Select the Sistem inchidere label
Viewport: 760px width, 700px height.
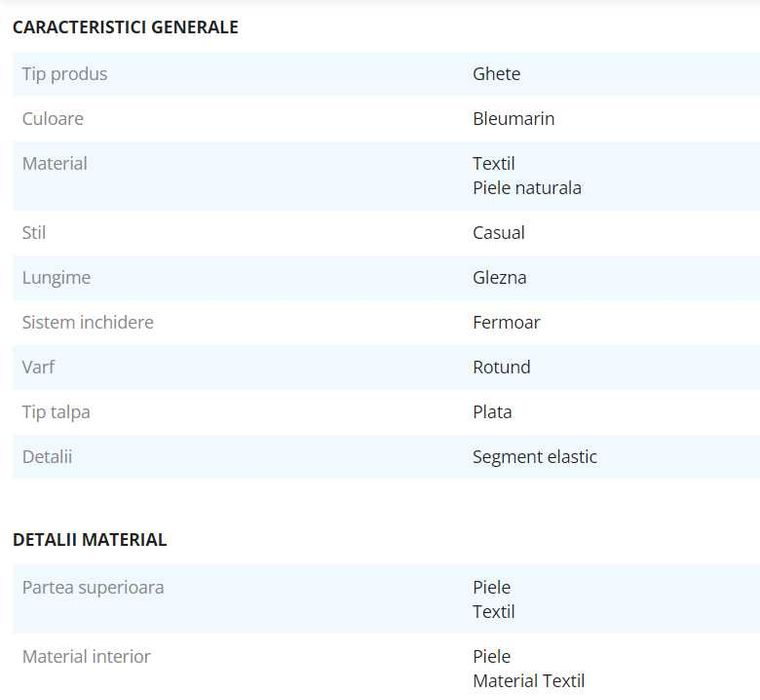88,322
